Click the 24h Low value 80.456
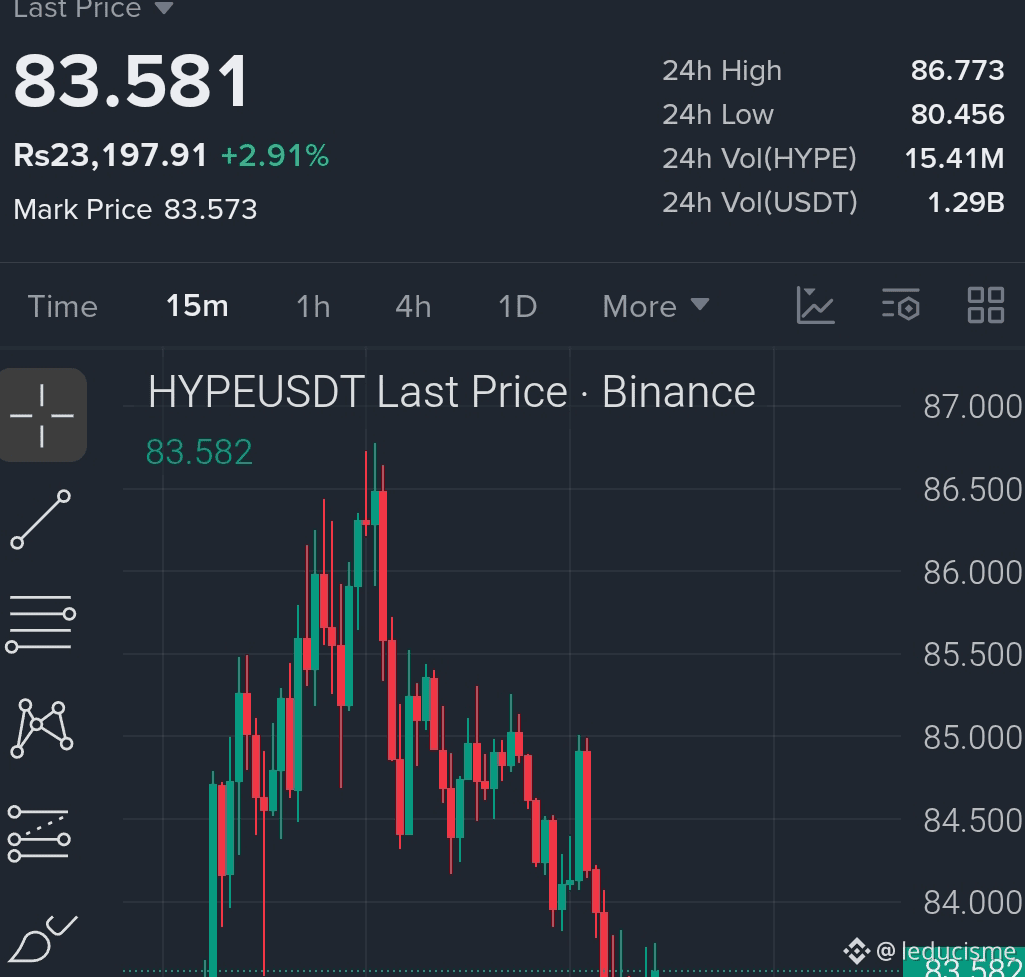 point(958,114)
